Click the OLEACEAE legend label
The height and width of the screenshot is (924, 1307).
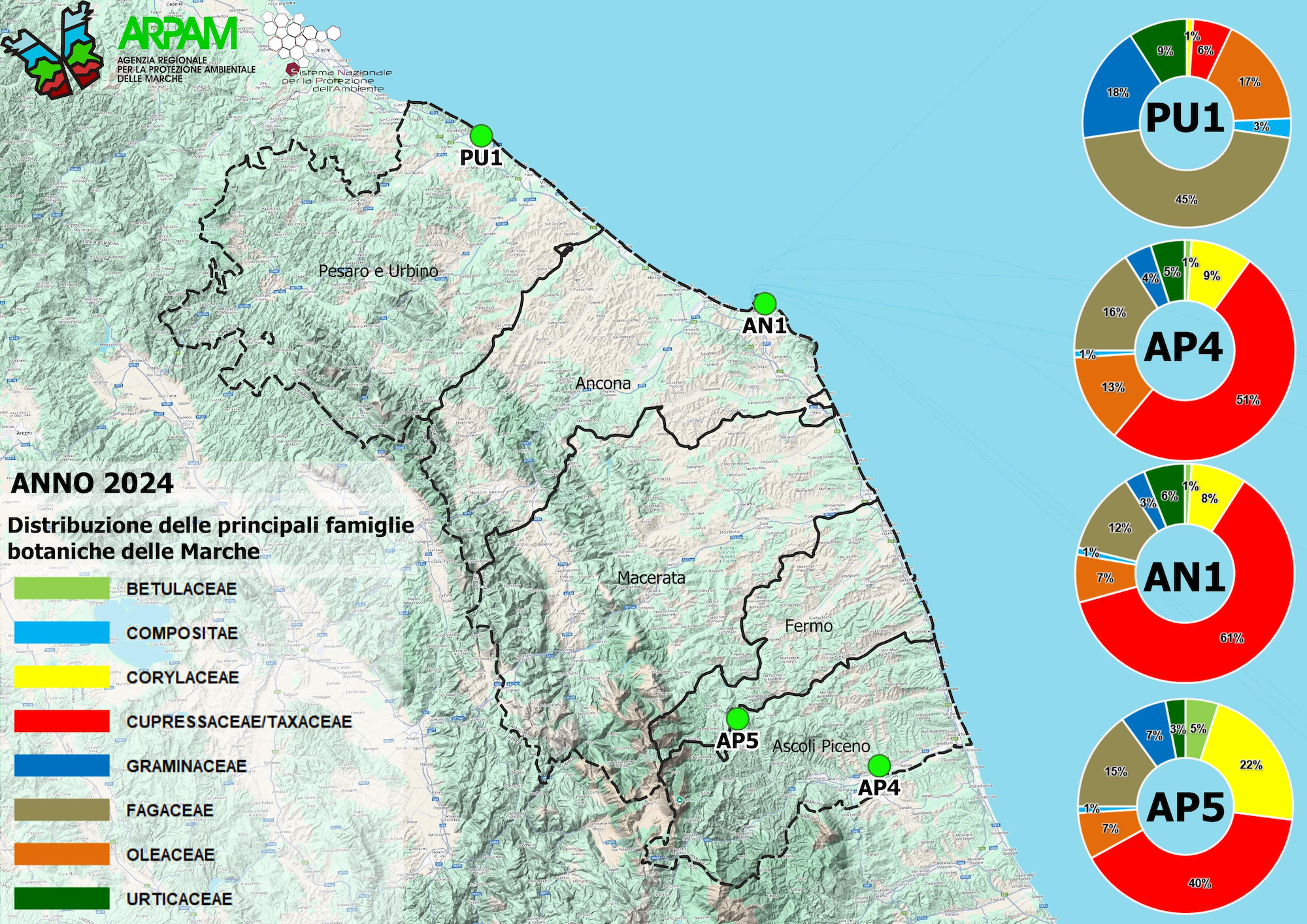point(171,855)
